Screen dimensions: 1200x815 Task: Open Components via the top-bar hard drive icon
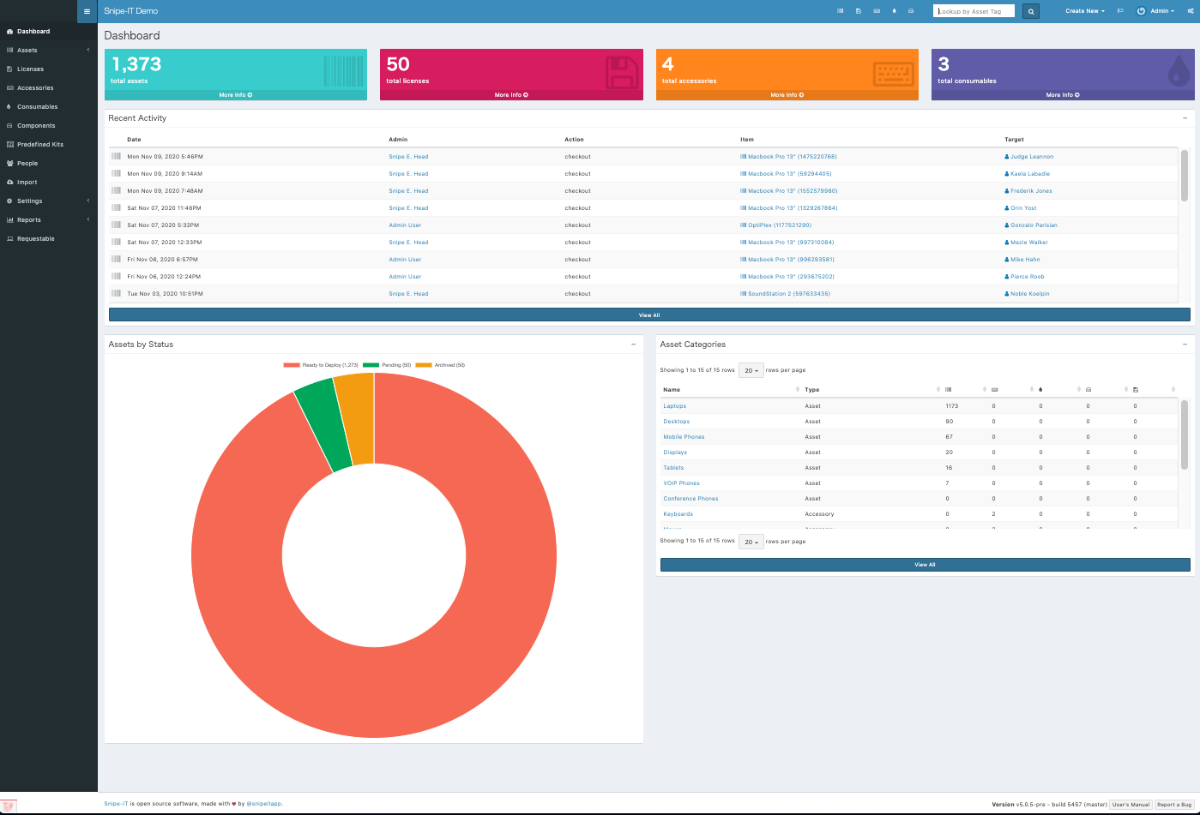point(911,11)
